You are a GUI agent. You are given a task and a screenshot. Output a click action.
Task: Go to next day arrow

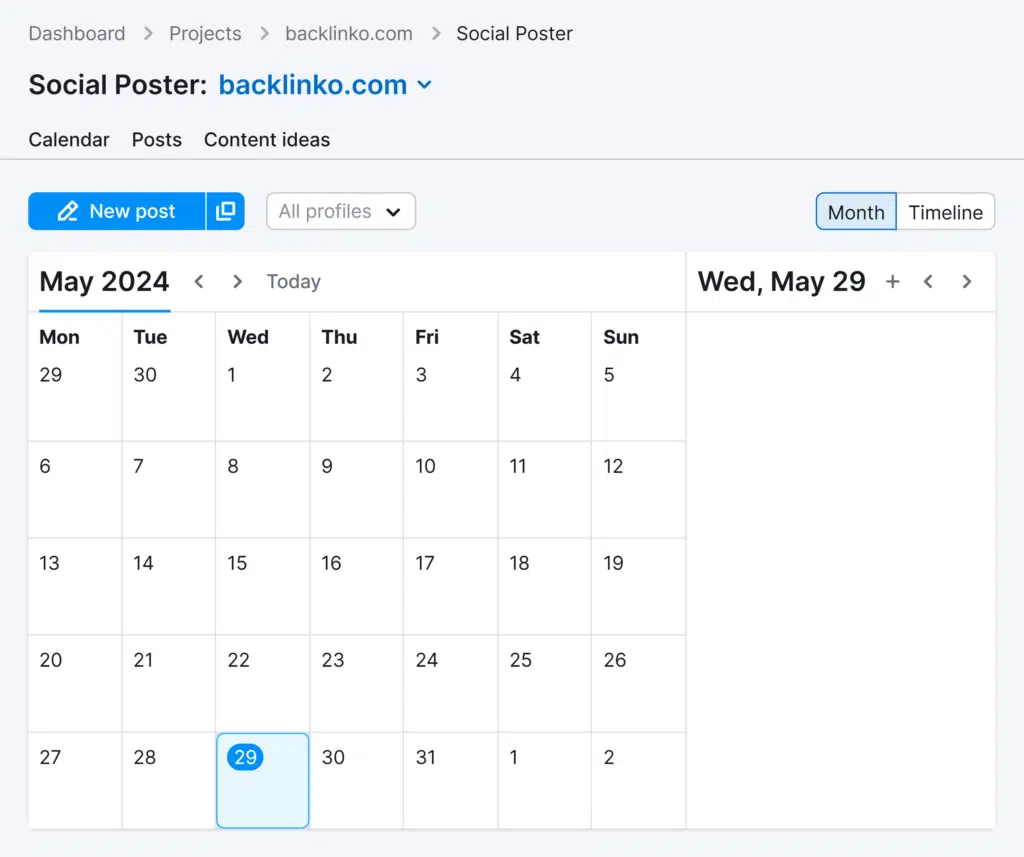coord(966,282)
